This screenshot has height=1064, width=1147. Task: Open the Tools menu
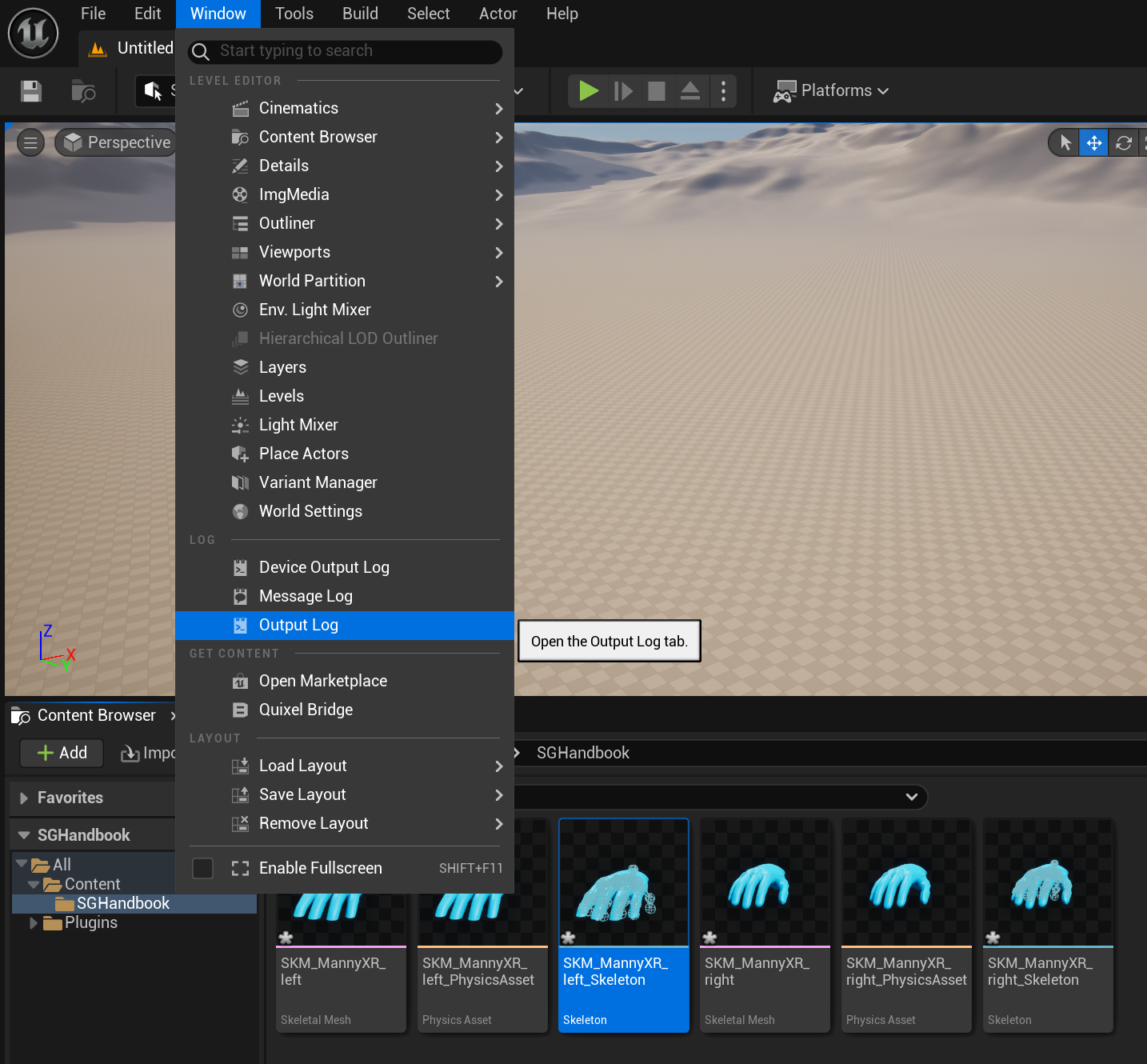point(294,14)
